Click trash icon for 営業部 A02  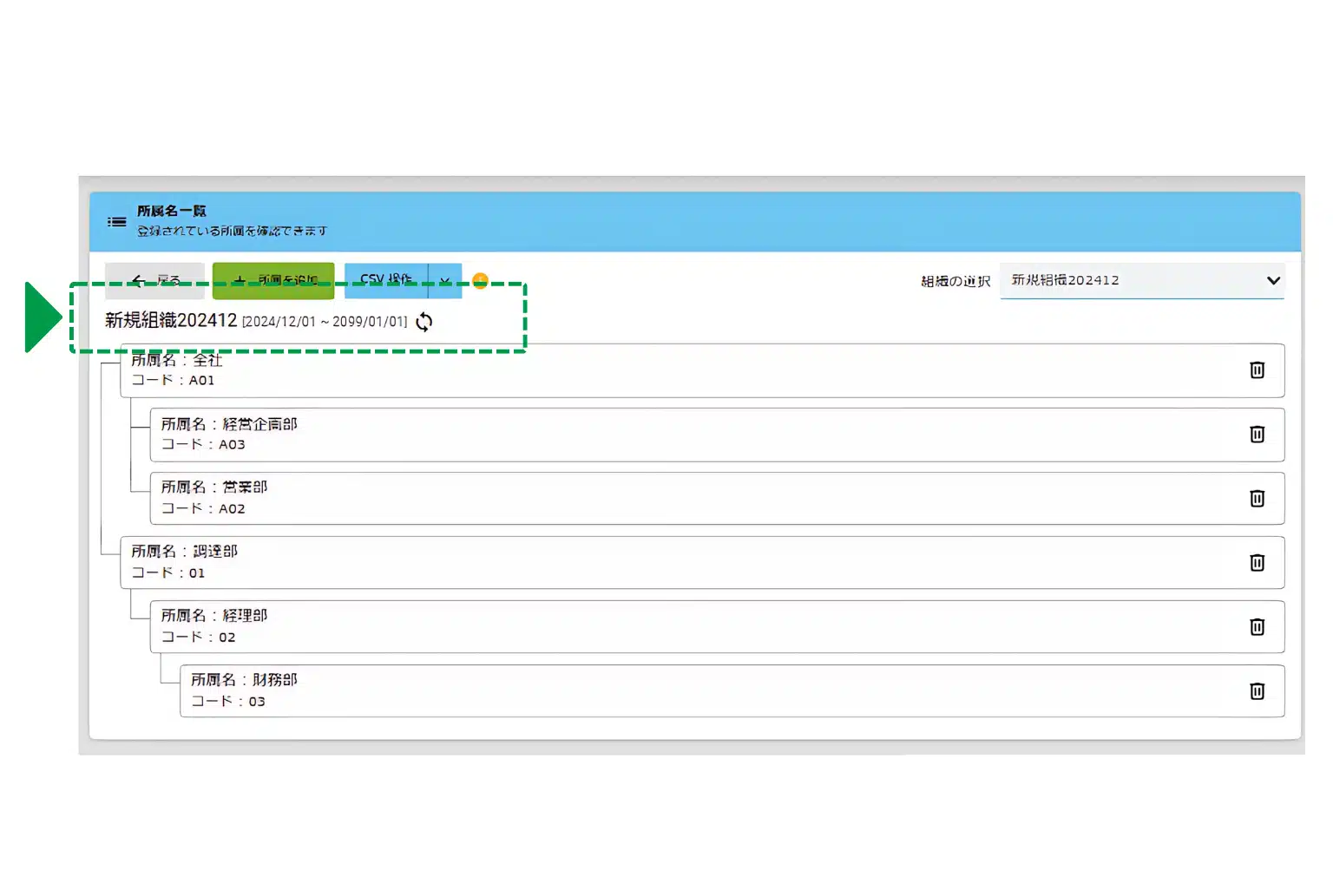(1257, 499)
